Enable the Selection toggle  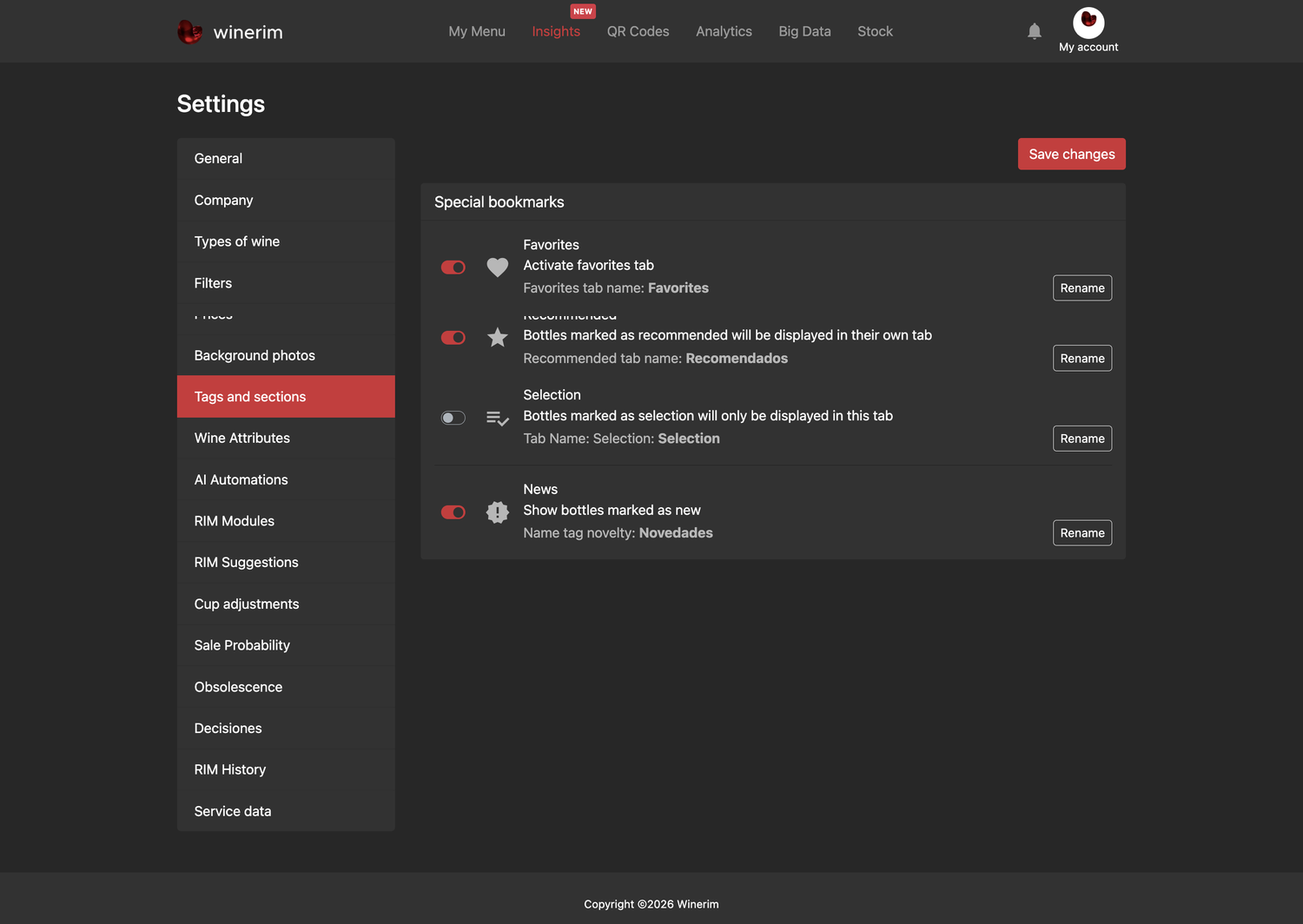click(453, 419)
